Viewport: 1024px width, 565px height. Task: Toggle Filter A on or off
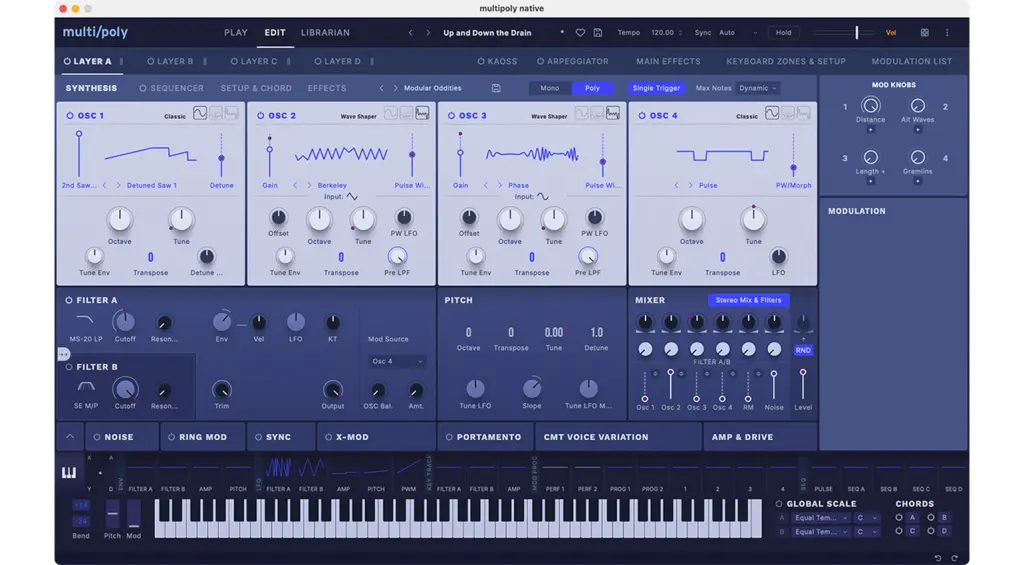point(69,300)
